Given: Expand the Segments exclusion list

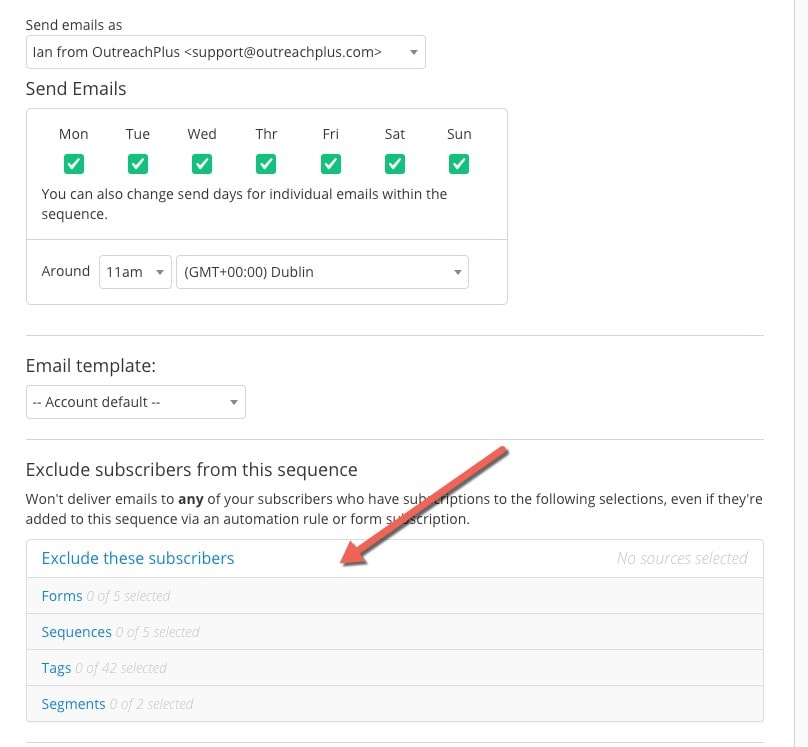Looking at the screenshot, I should [x=73, y=704].
